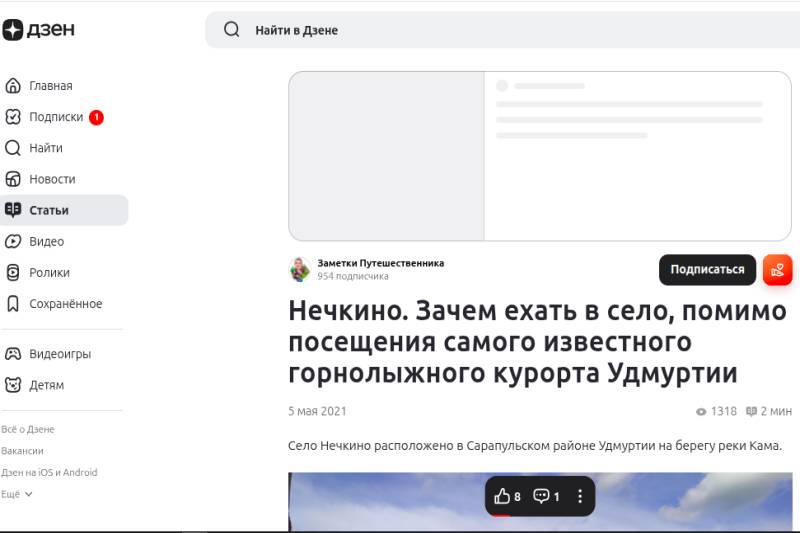Click the Дзен logo icon
800x533 pixels.
13,30
